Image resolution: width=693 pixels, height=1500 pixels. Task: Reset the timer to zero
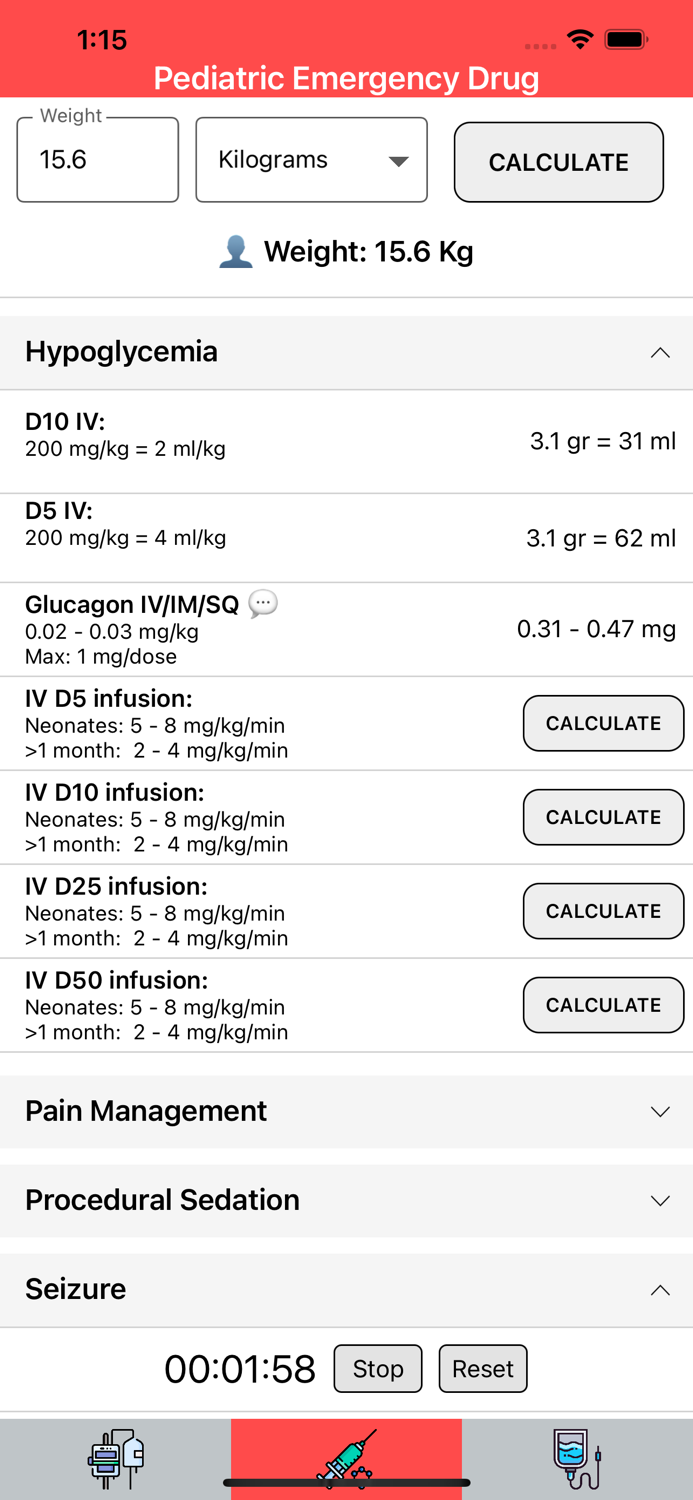483,1368
